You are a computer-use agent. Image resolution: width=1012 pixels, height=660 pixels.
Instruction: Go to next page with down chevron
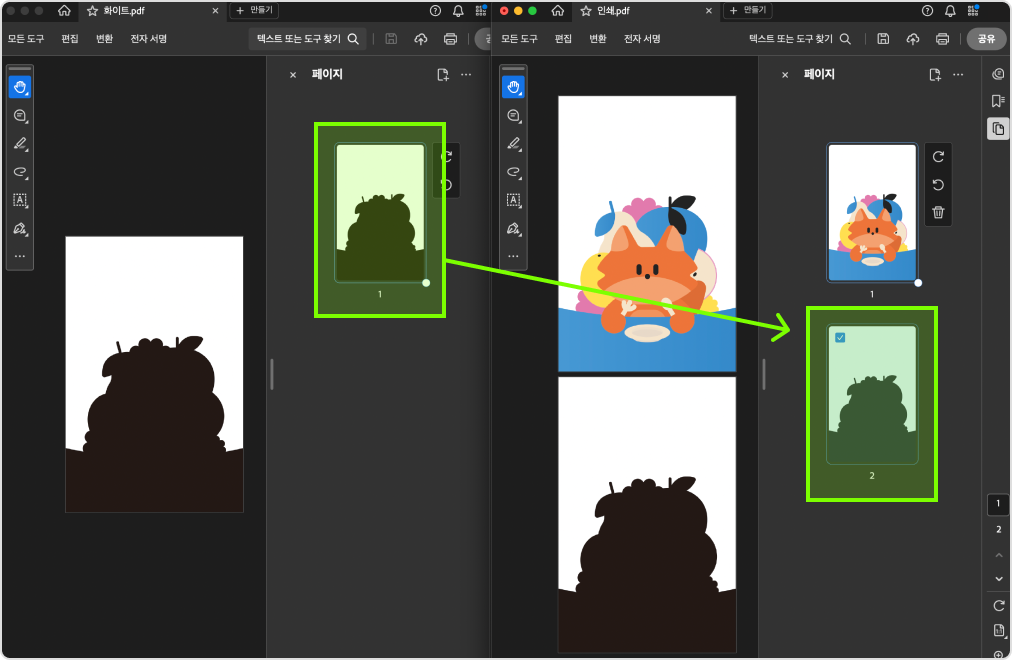pos(998,578)
